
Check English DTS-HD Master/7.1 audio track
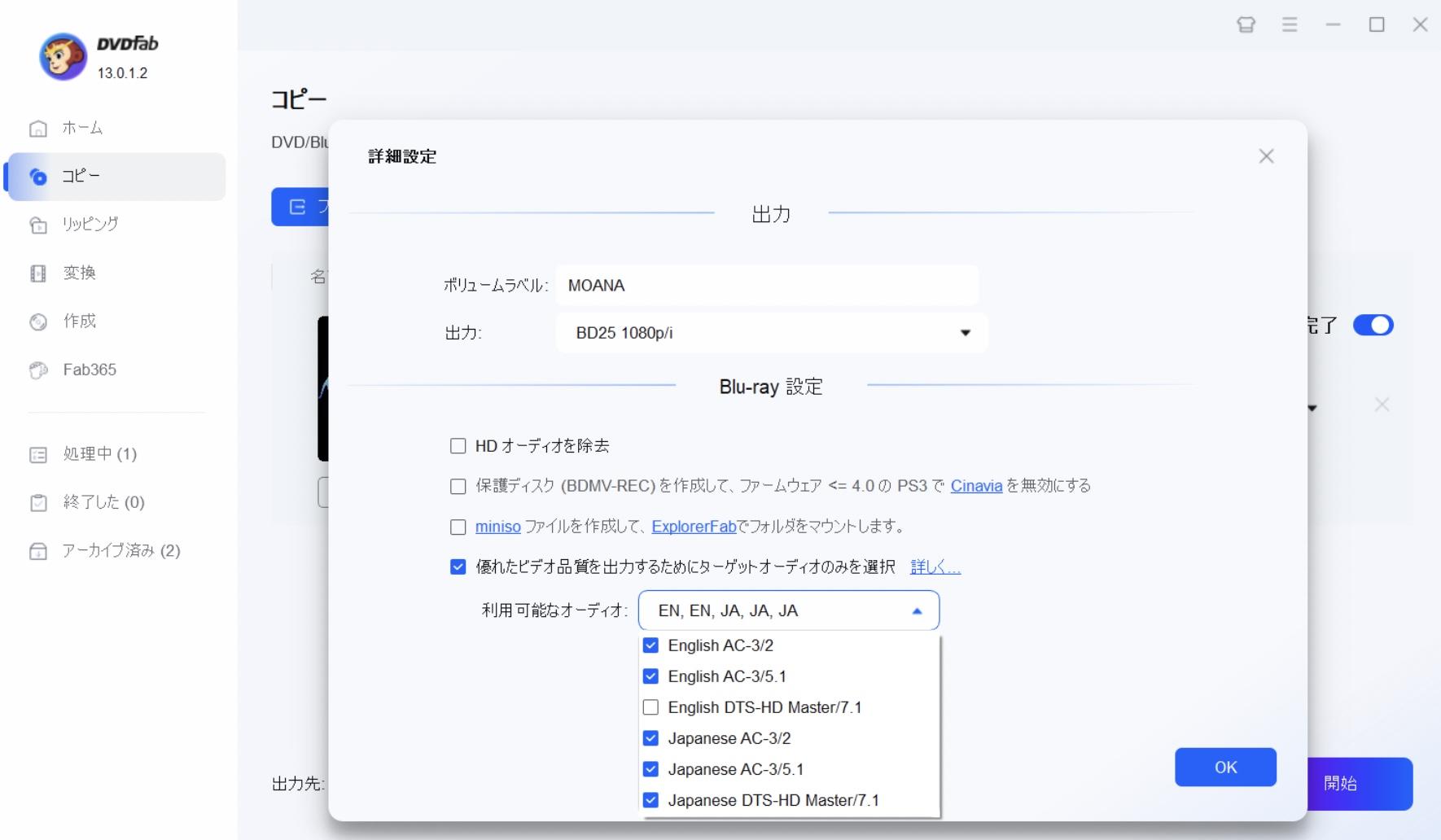(x=650, y=707)
